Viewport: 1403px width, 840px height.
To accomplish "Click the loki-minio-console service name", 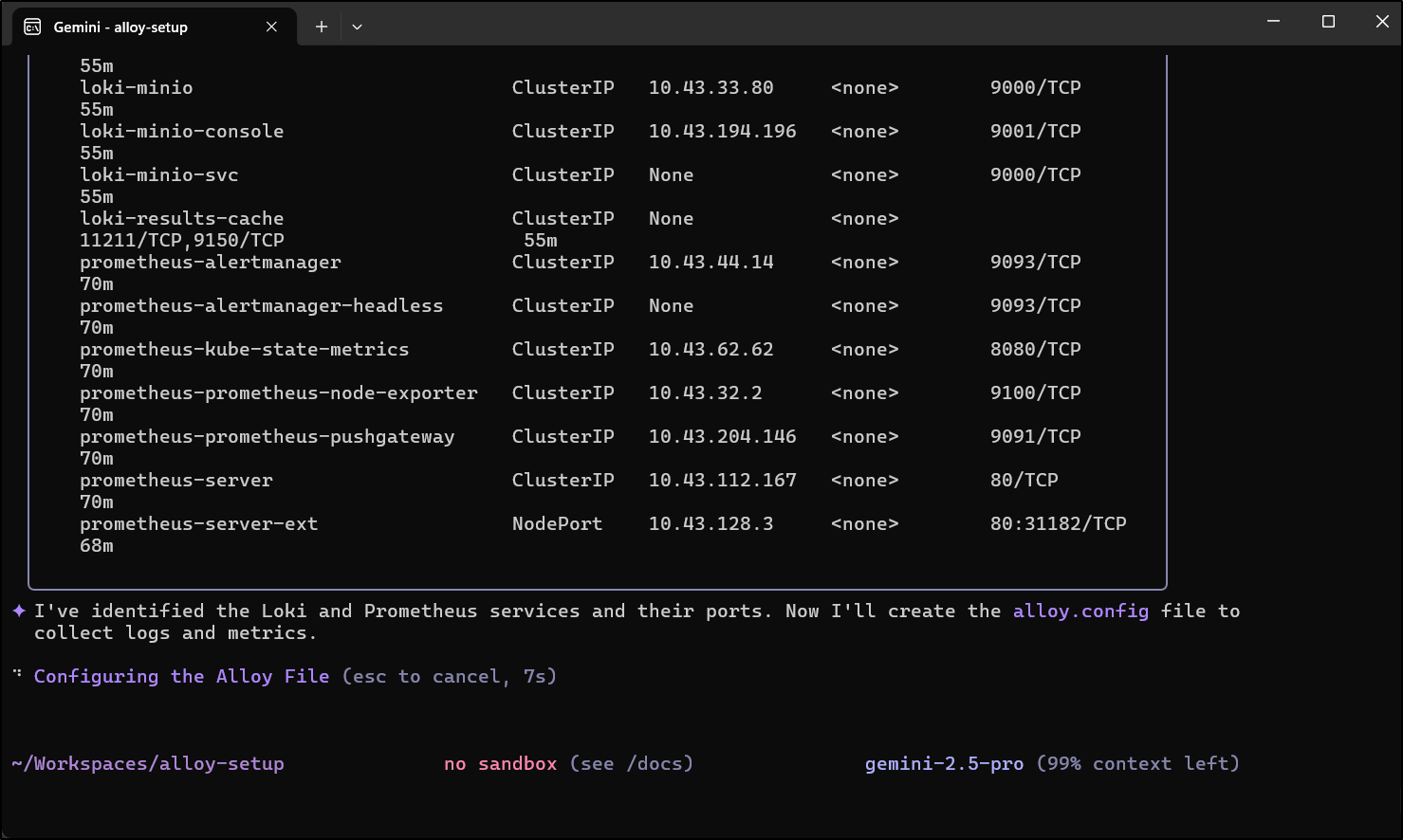I will tap(182, 132).
